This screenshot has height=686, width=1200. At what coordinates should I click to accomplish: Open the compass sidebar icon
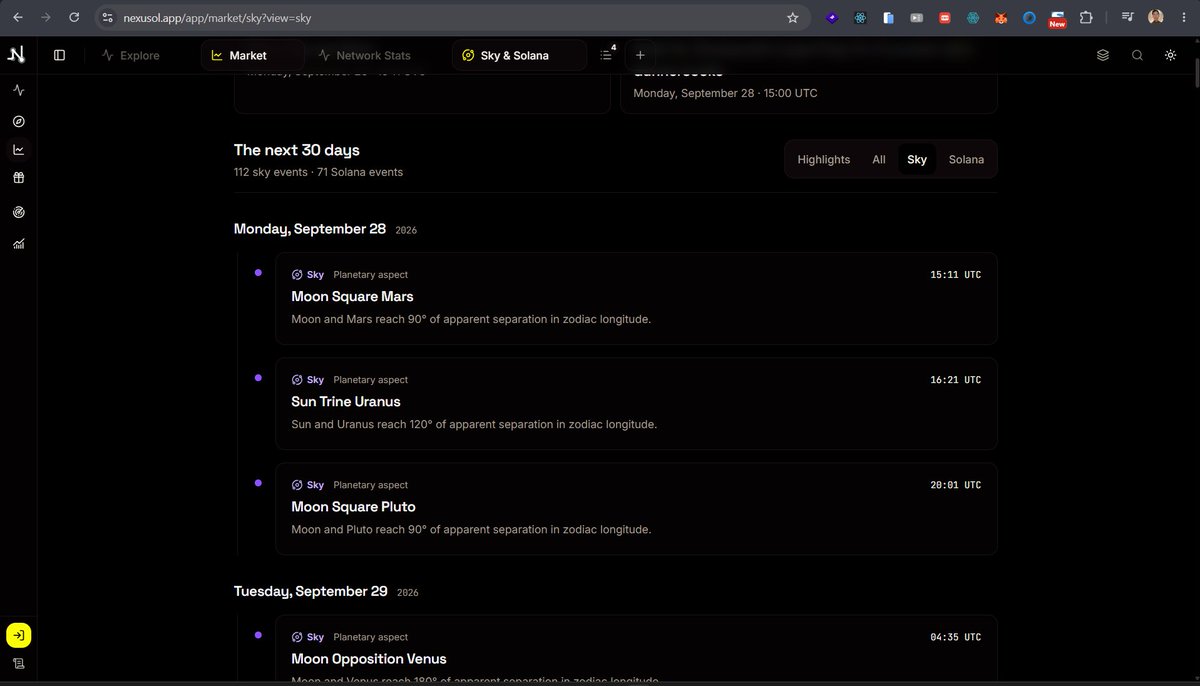[x=18, y=121]
